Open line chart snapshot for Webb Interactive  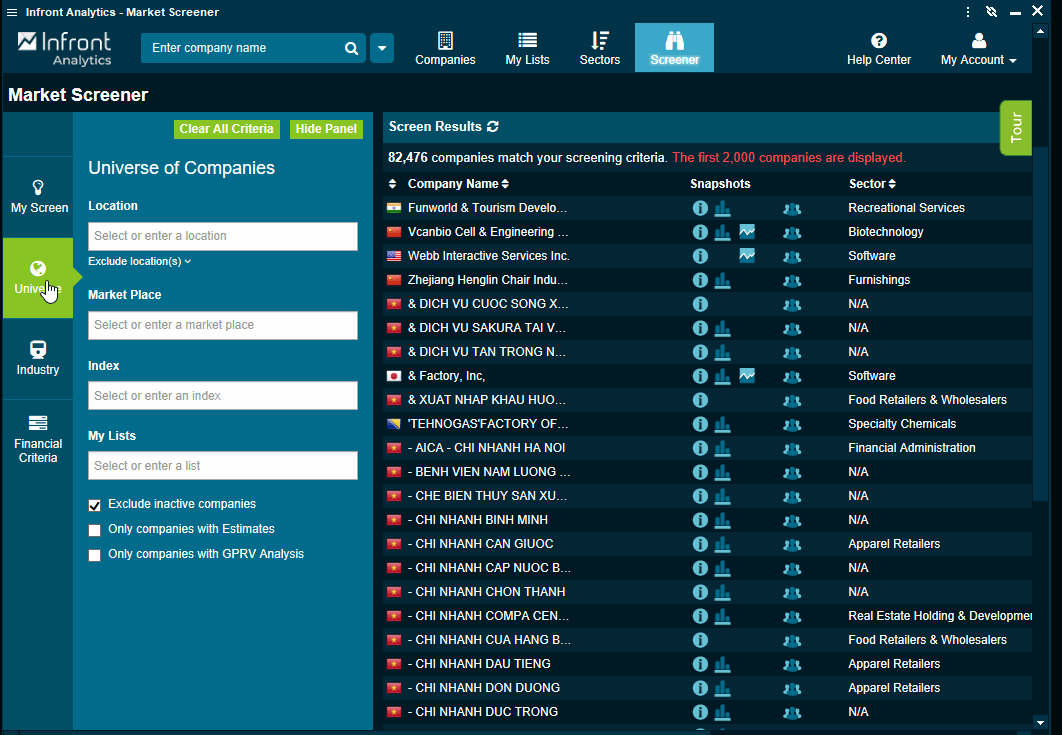(747, 256)
